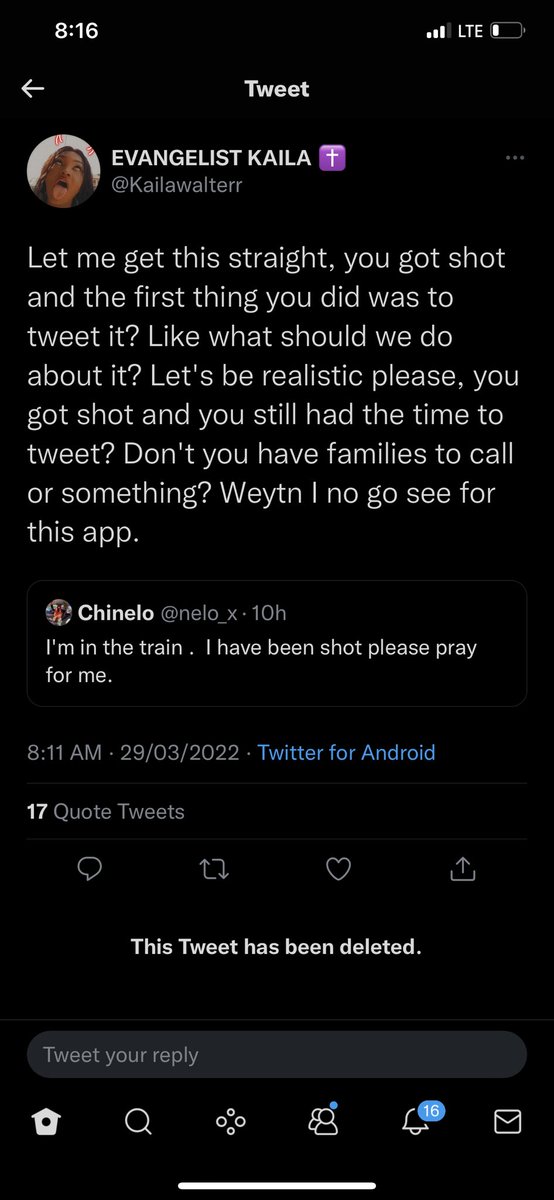Open the Communities people icon
This screenshot has width=554, height=1200.
pos(323,1122)
